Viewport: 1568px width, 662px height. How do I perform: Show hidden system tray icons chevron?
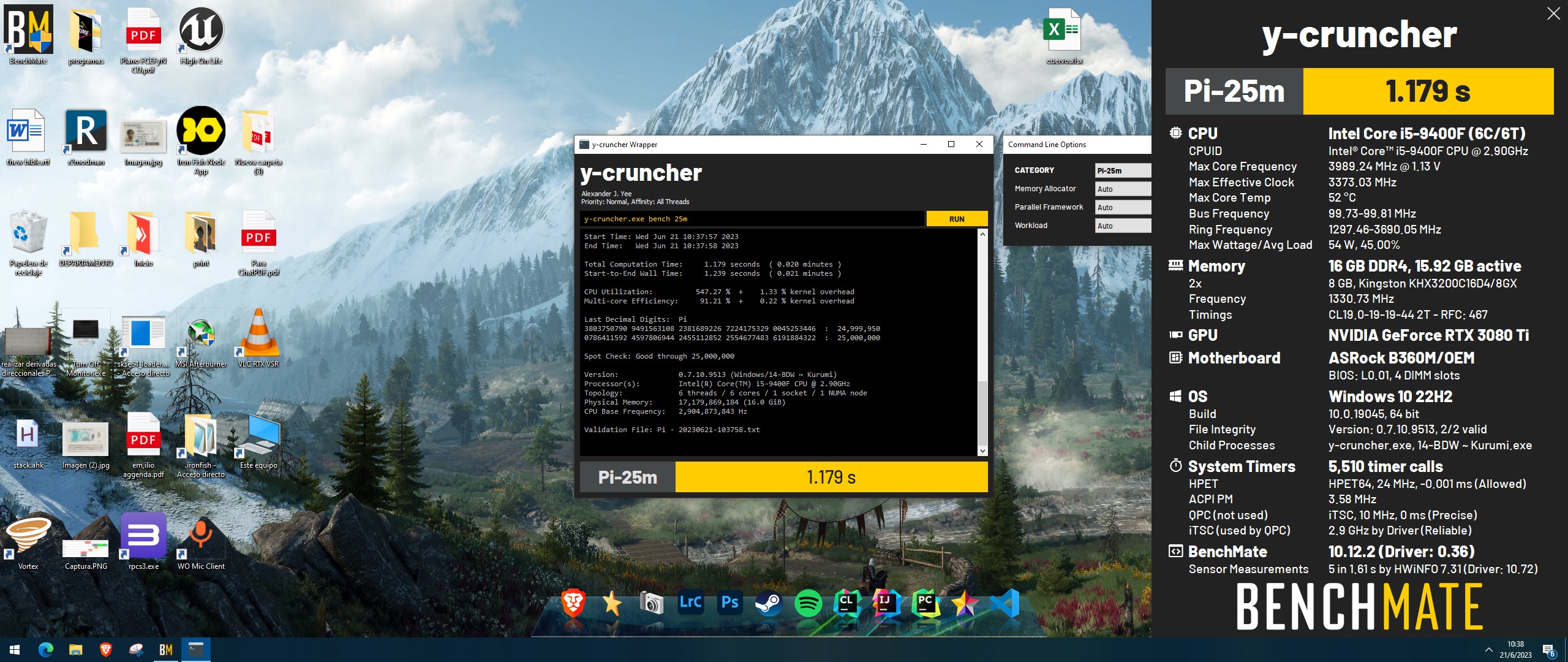1488,650
